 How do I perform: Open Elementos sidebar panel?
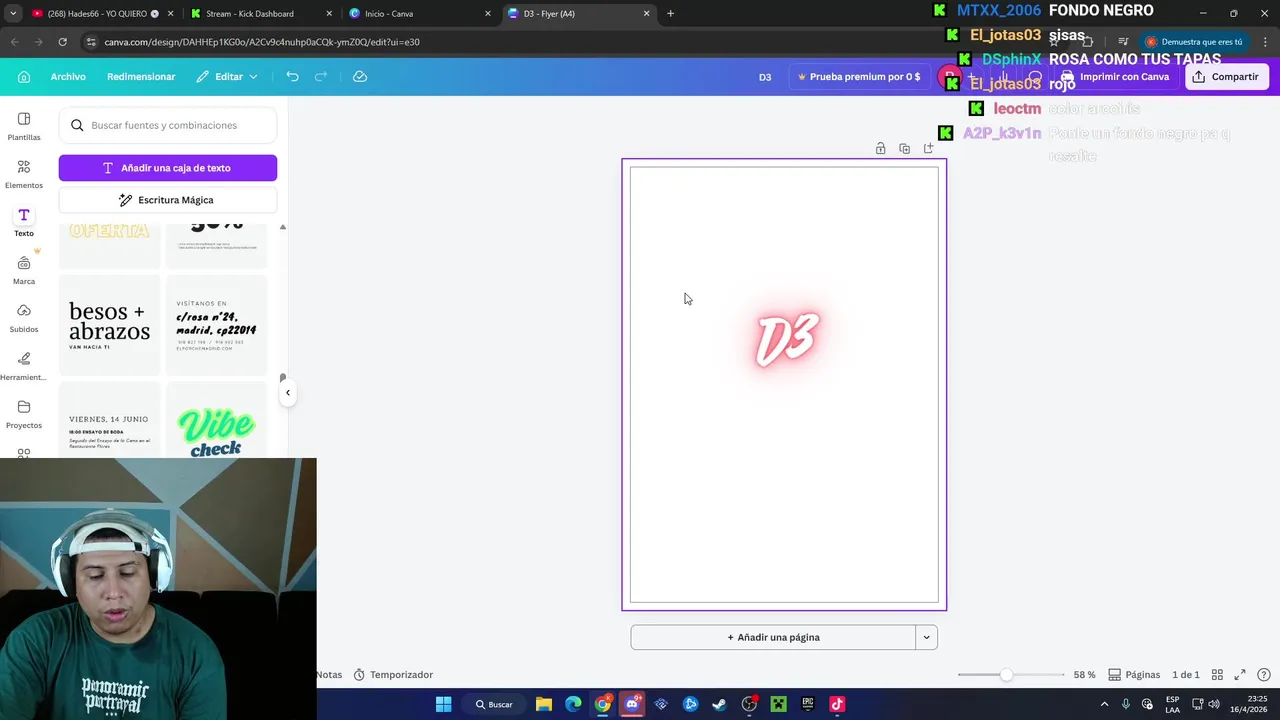[24, 174]
